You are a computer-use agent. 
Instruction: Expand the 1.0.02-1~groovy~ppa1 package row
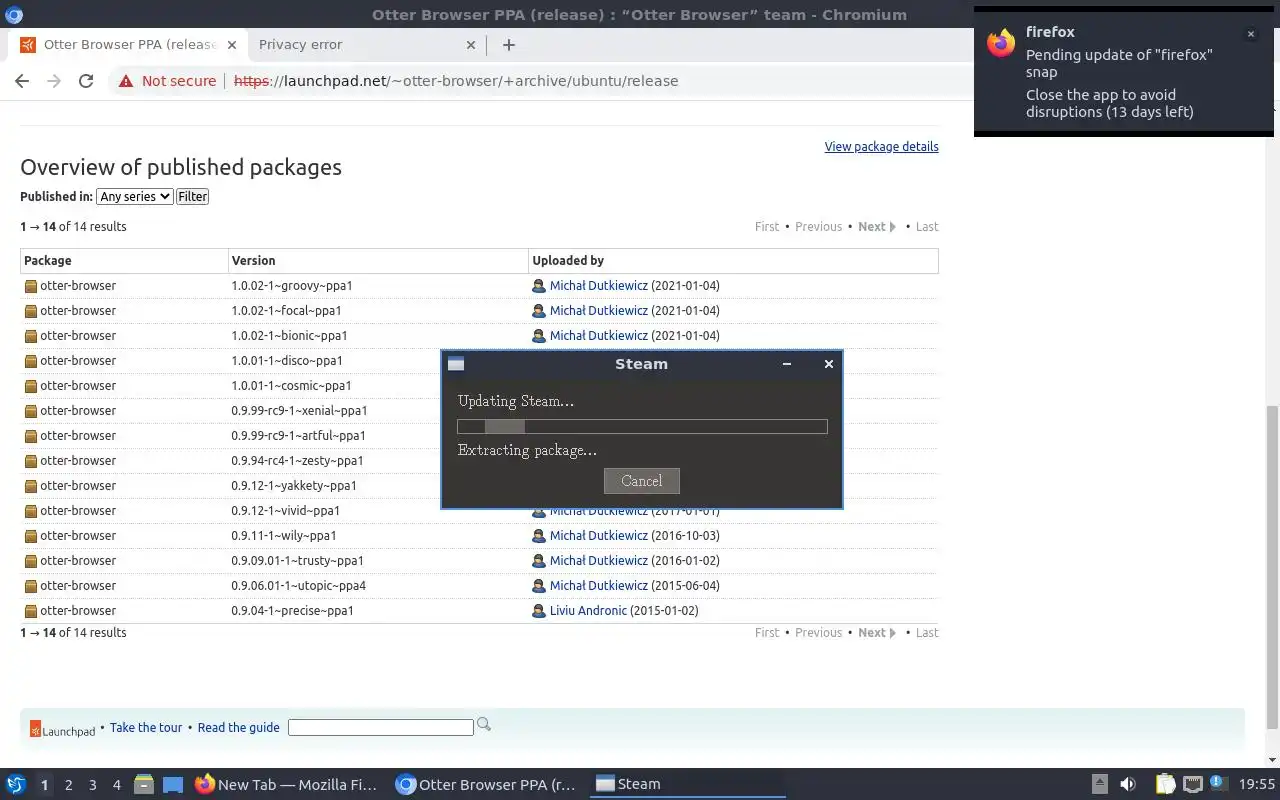pos(479,285)
